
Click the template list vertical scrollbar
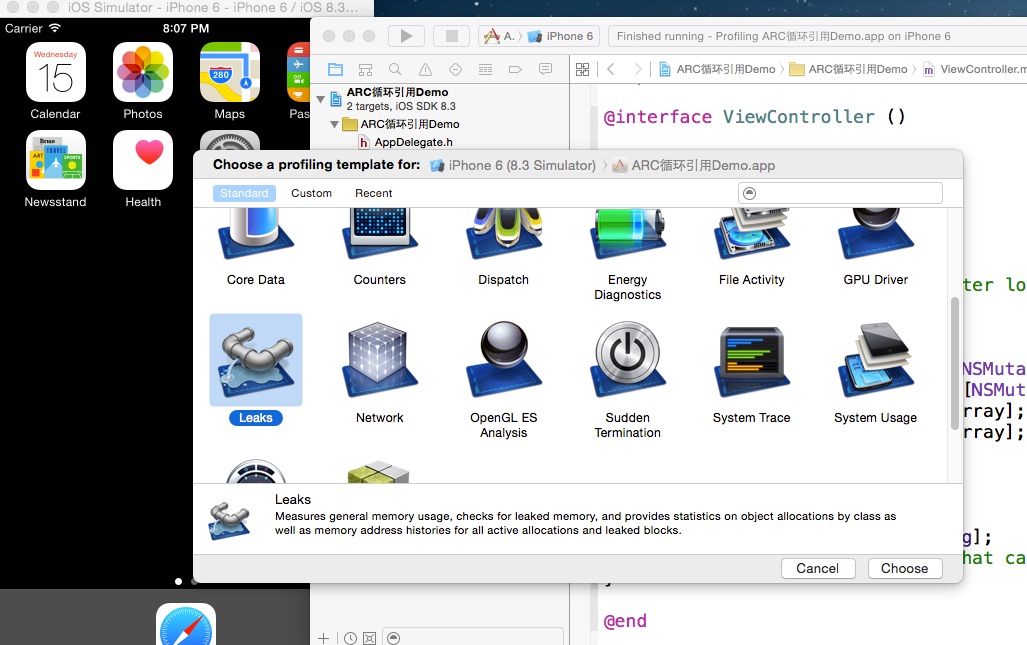click(954, 363)
